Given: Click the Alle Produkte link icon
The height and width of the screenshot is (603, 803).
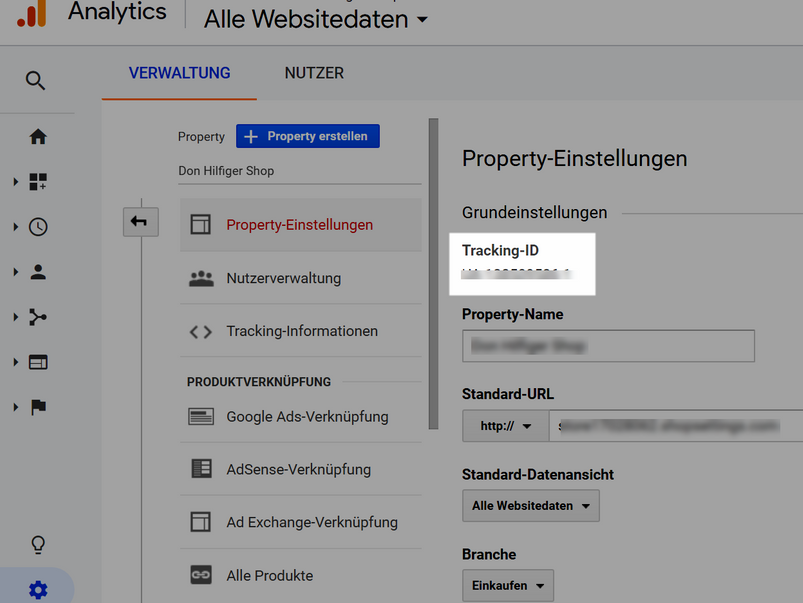Looking at the screenshot, I should point(201,575).
